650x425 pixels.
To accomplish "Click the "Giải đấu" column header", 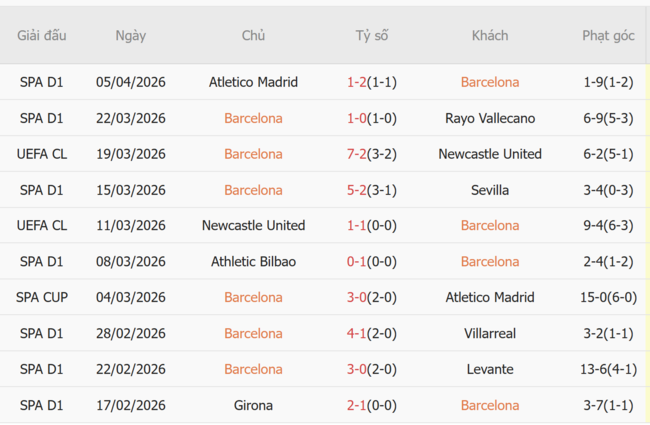I will 42,35.
